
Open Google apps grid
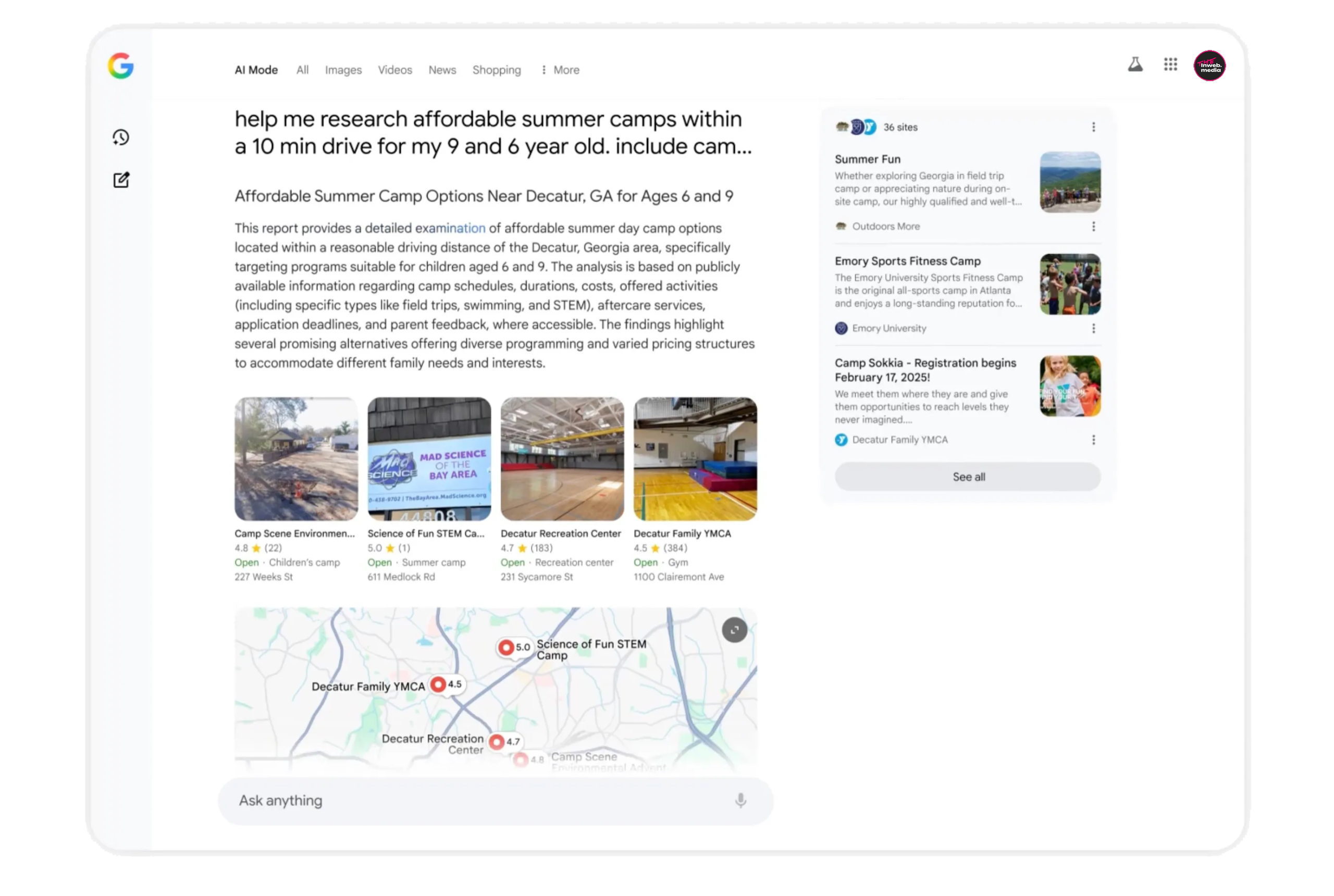(x=1170, y=65)
